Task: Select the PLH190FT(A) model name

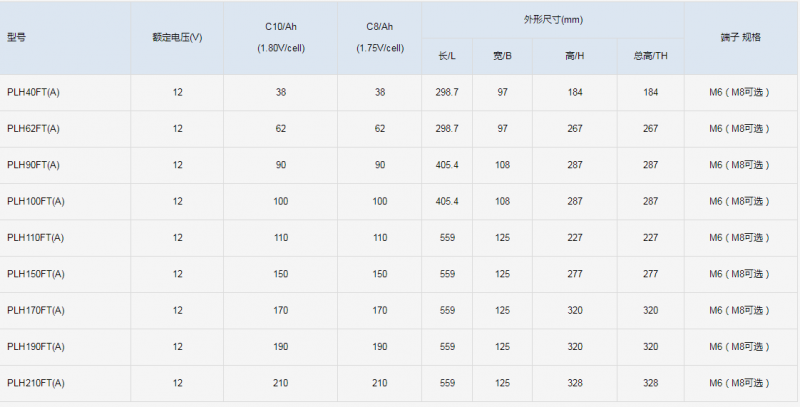Action: (37, 346)
